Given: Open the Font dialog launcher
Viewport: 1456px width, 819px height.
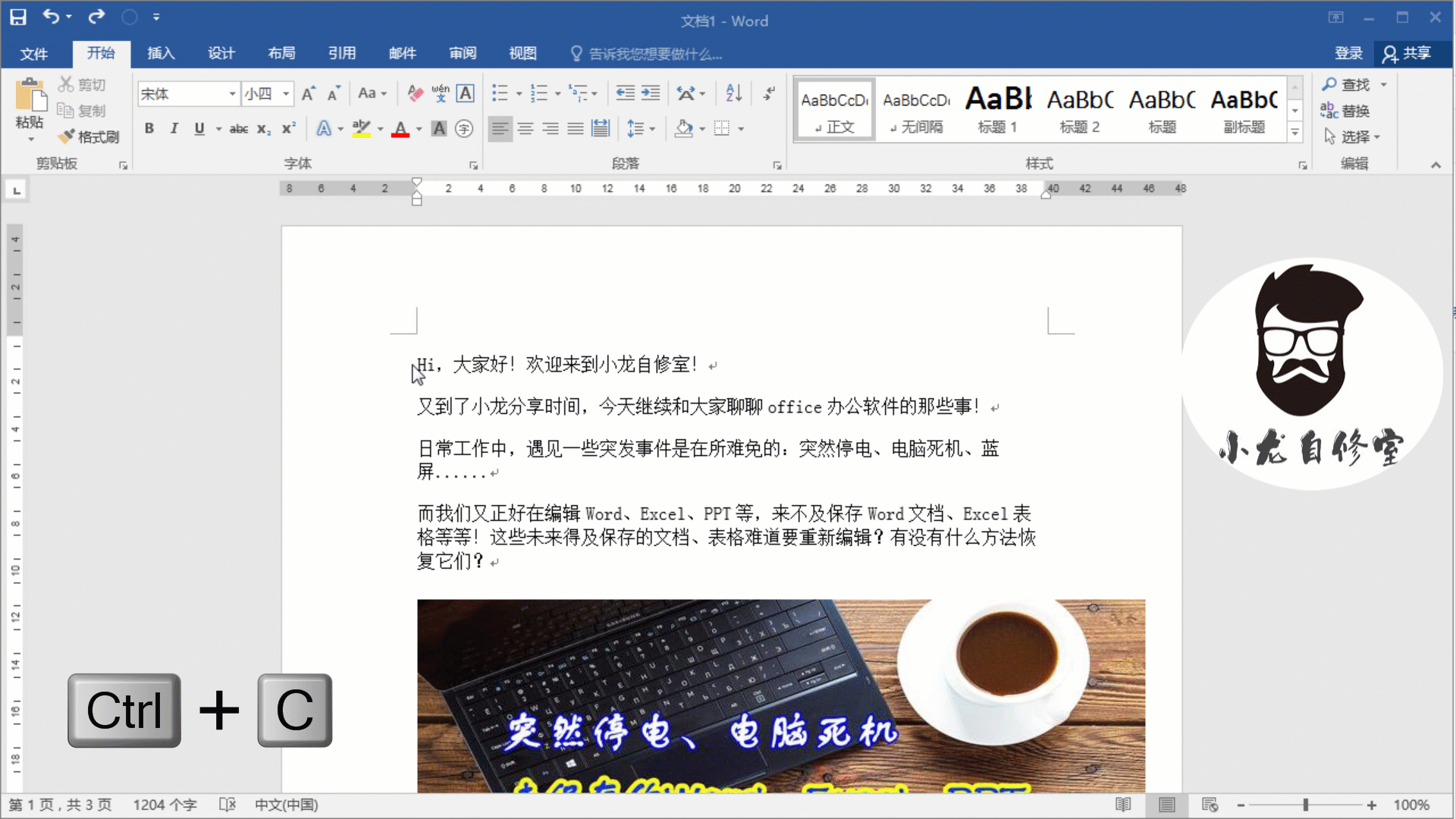Looking at the screenshot, I should 473,165.
